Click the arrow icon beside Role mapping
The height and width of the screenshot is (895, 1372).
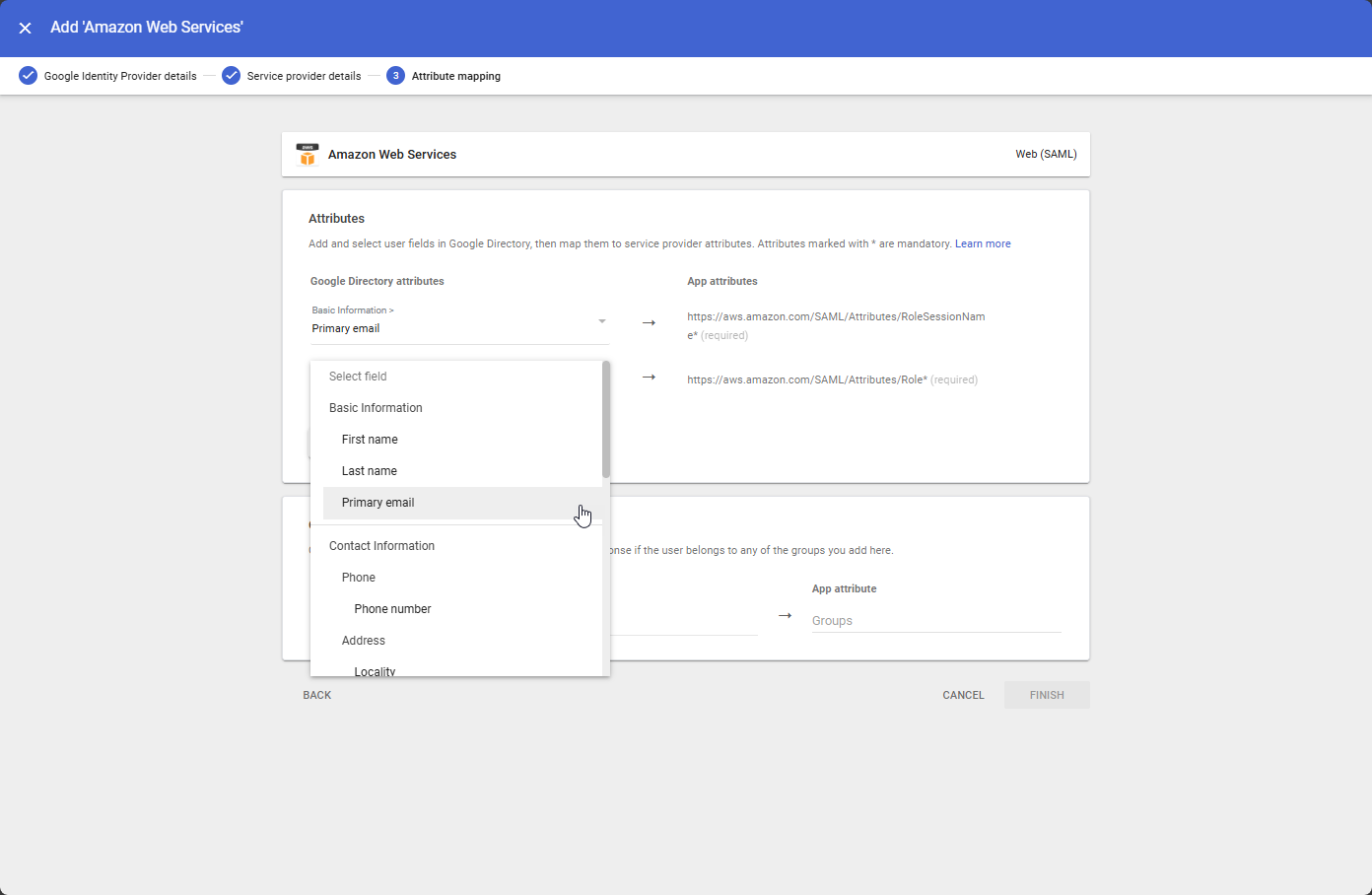649,377
